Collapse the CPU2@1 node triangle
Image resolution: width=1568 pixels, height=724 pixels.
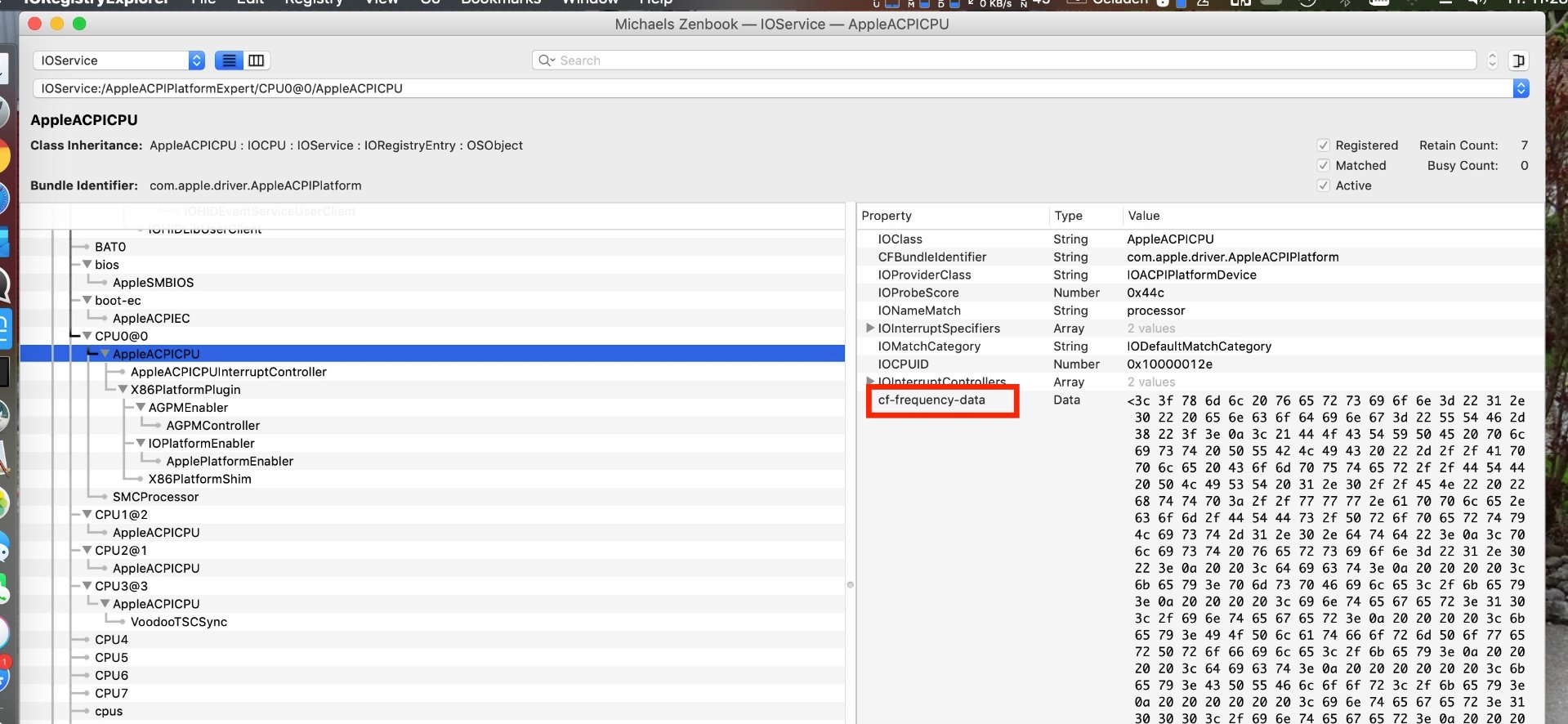tap(87, 551)
